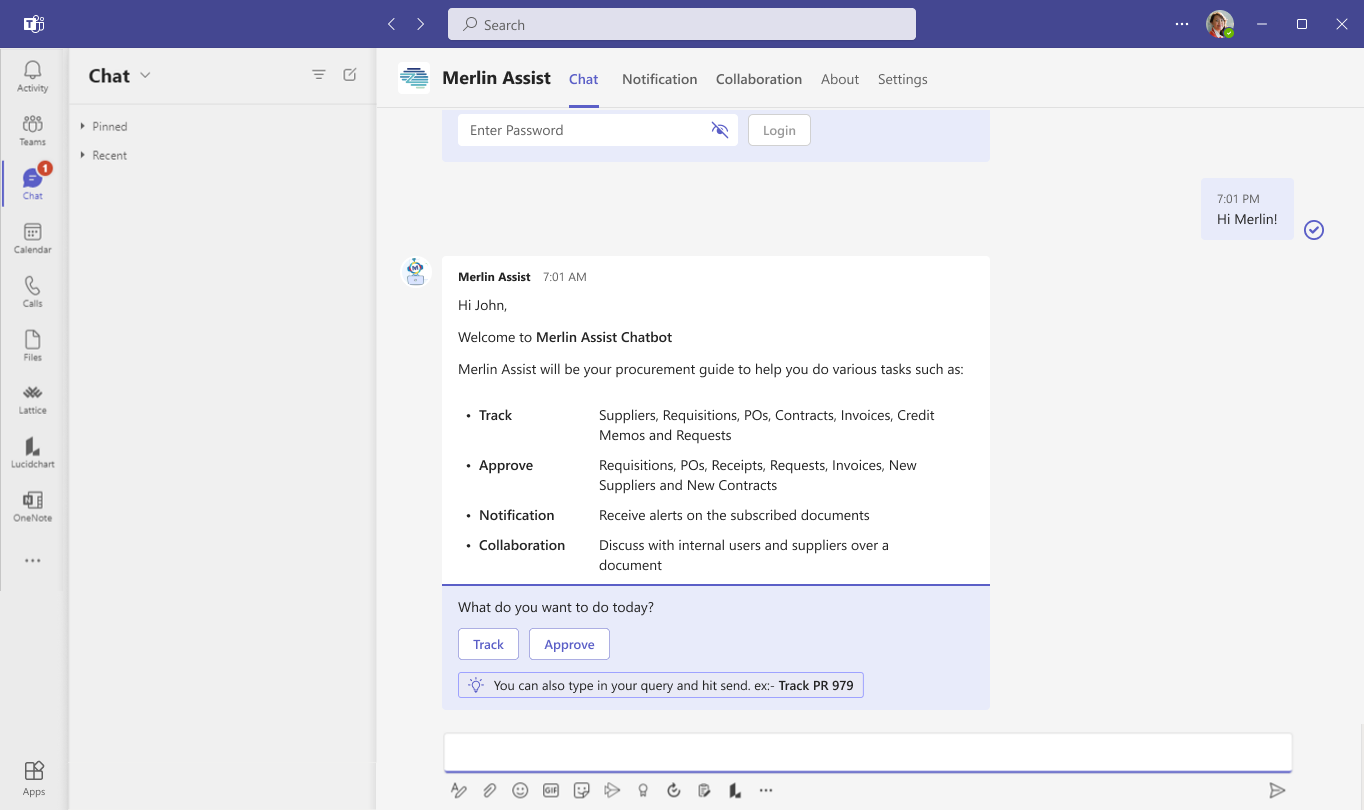This screenshot has width=1364, height=810.
Task: Open Settings and more ellipsis in title bar
Action: [x=1182, y=24]
